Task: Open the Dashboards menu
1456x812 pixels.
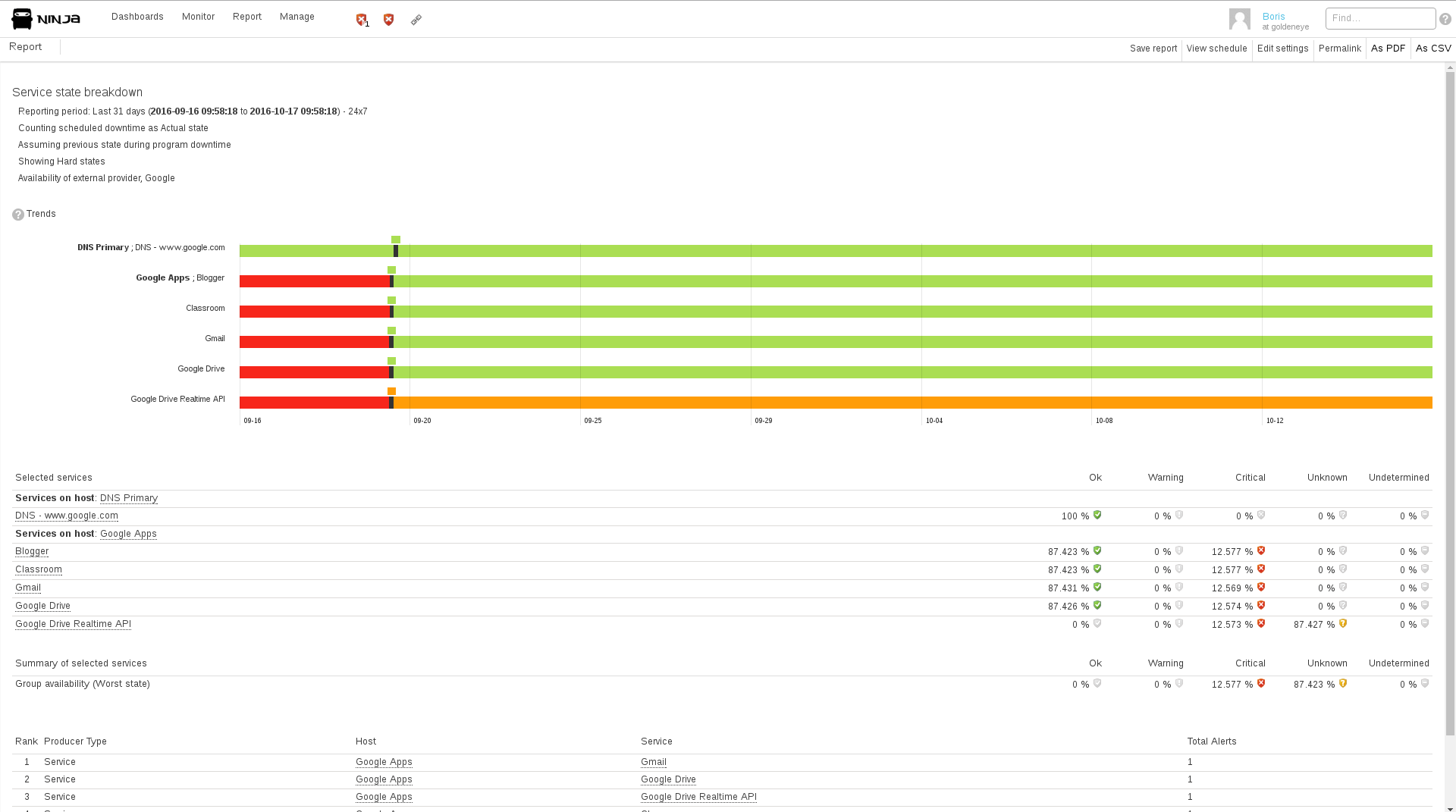Action: pos(137,17)
